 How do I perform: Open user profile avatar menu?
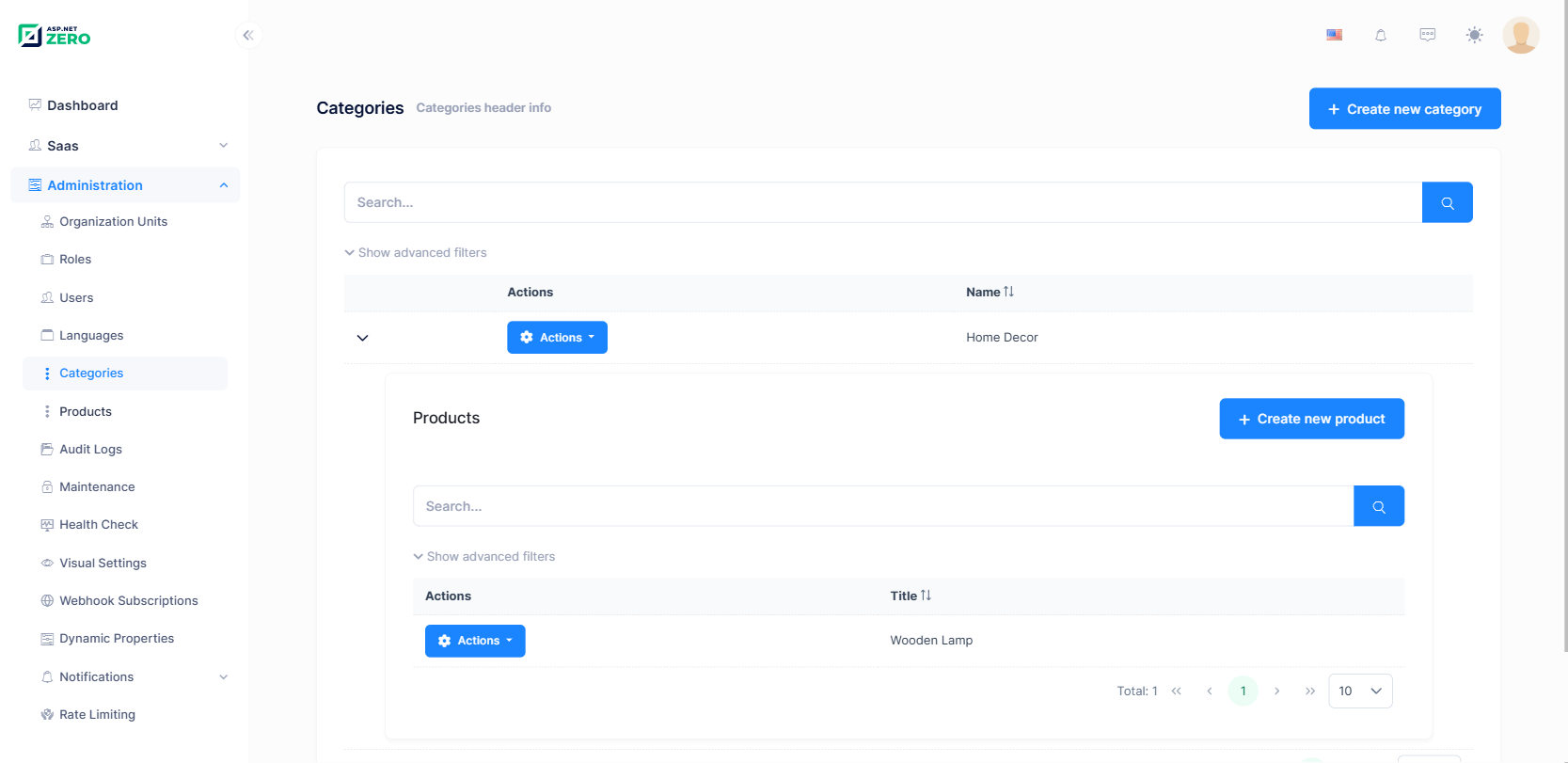tap(1521, 36)
